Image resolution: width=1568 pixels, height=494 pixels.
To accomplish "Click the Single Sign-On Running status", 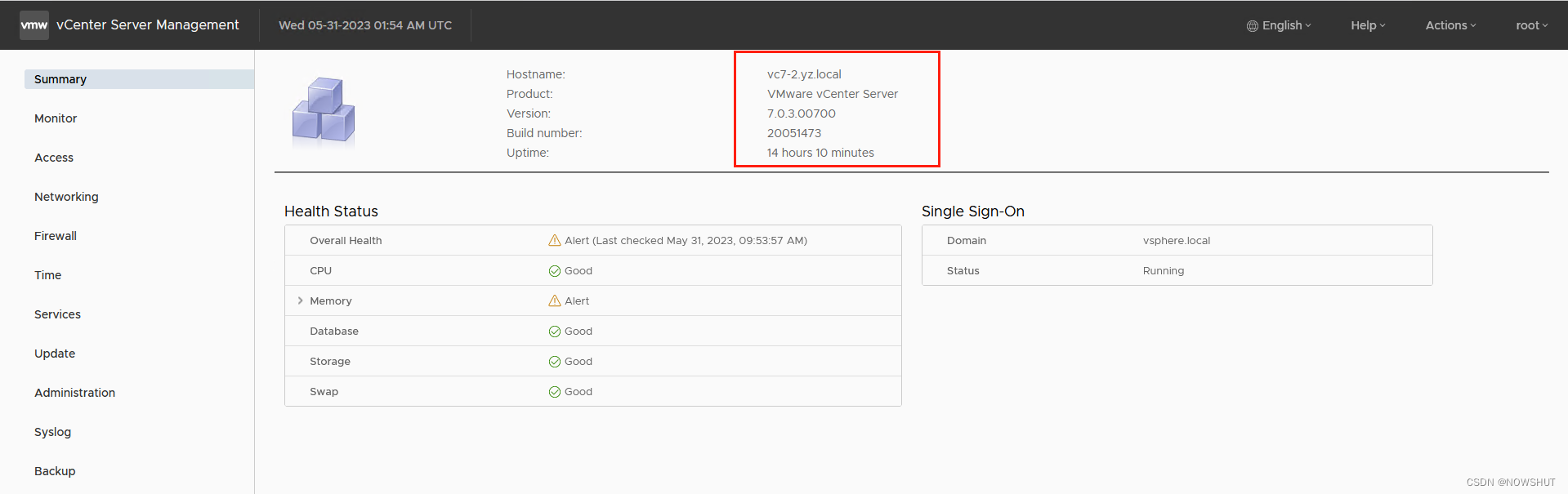I will (x=1164, y=270).
